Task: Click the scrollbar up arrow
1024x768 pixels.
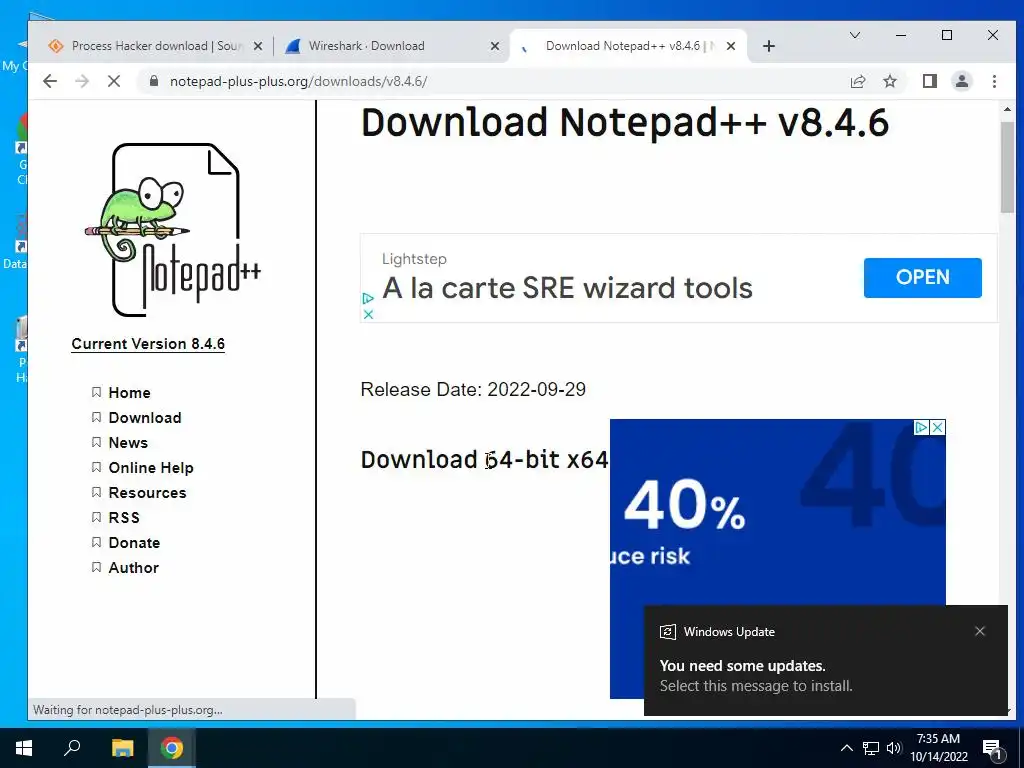Action: point(1006,109)
